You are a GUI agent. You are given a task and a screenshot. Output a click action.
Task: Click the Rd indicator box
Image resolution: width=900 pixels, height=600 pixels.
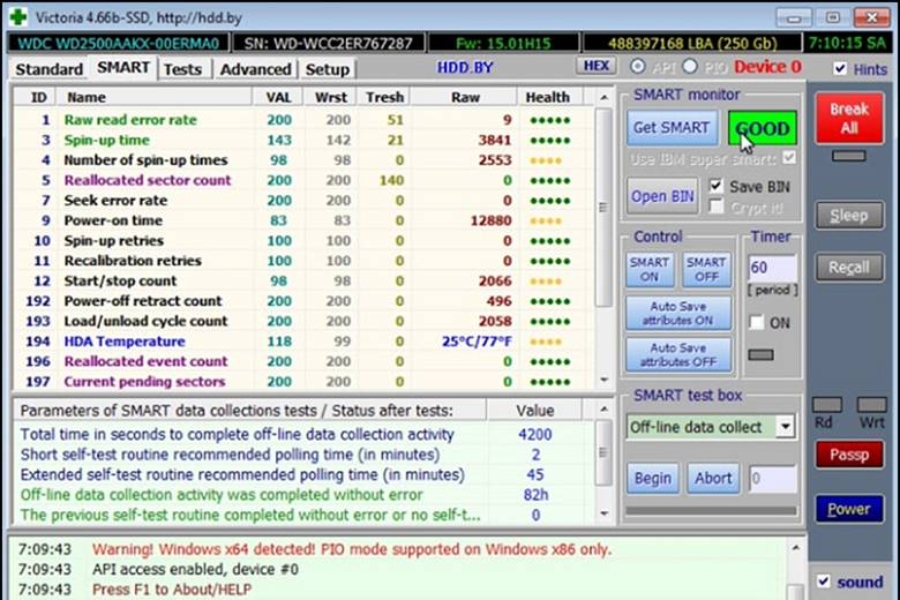[826, 405]
